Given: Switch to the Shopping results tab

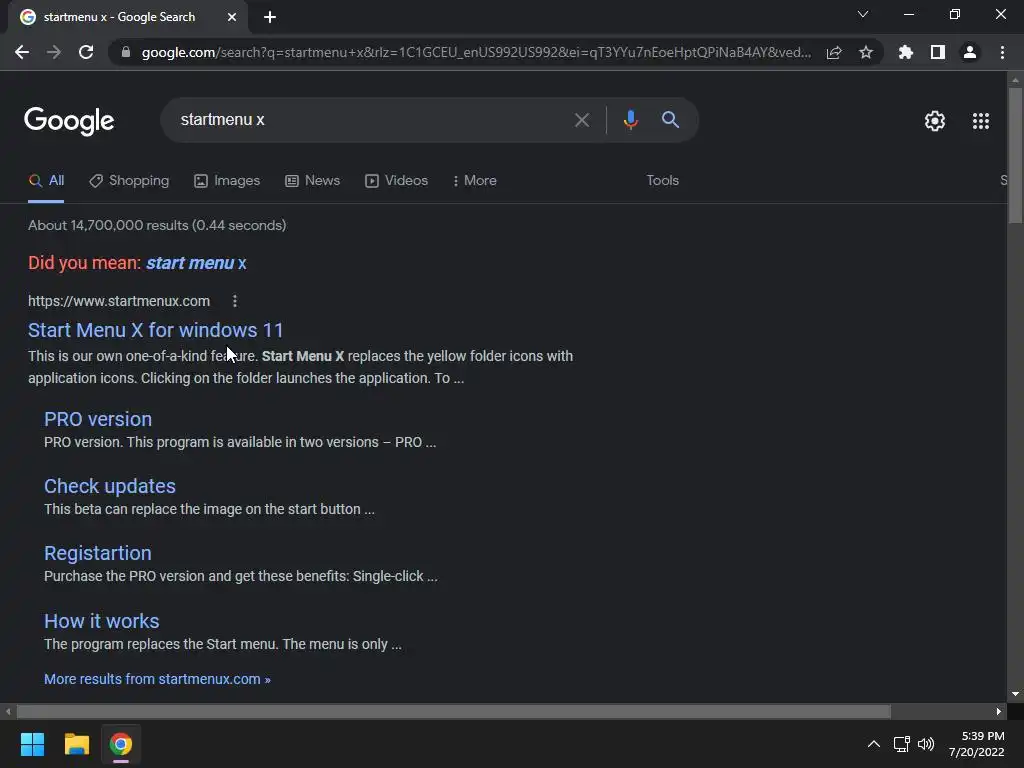Looking at the screenshot, I should 129,181.
